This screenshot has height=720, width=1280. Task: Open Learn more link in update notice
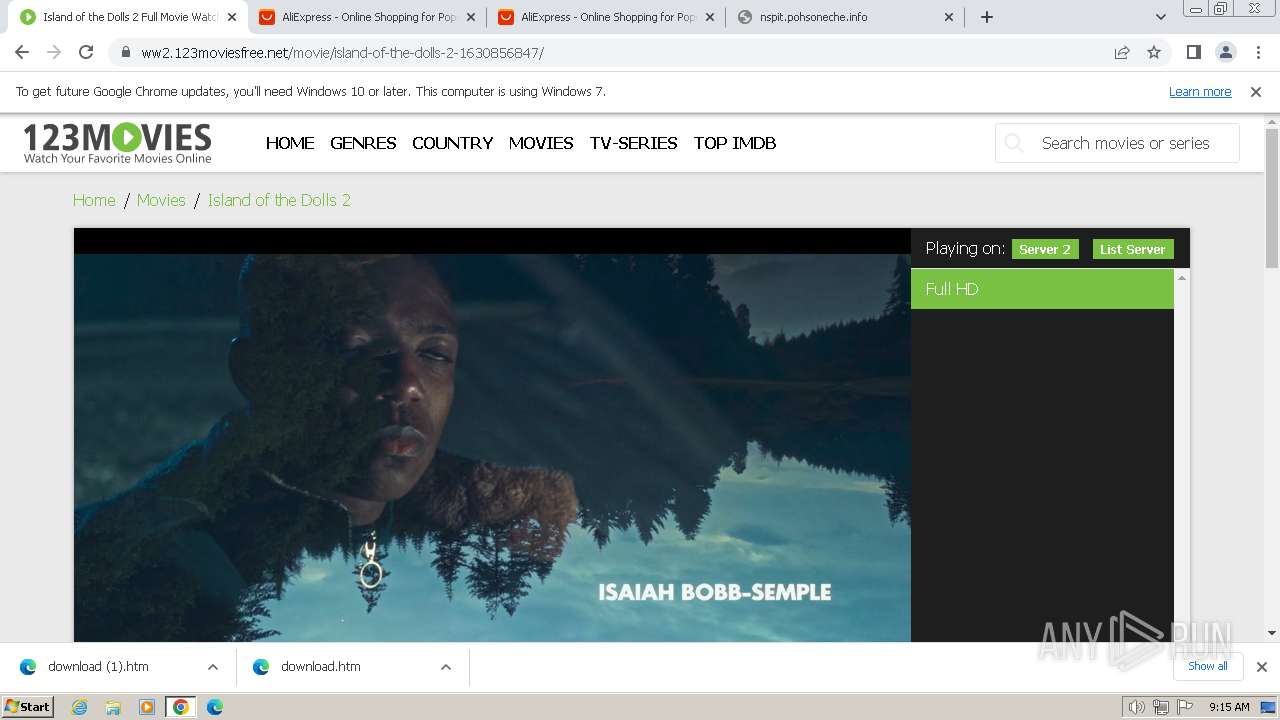1200,91
